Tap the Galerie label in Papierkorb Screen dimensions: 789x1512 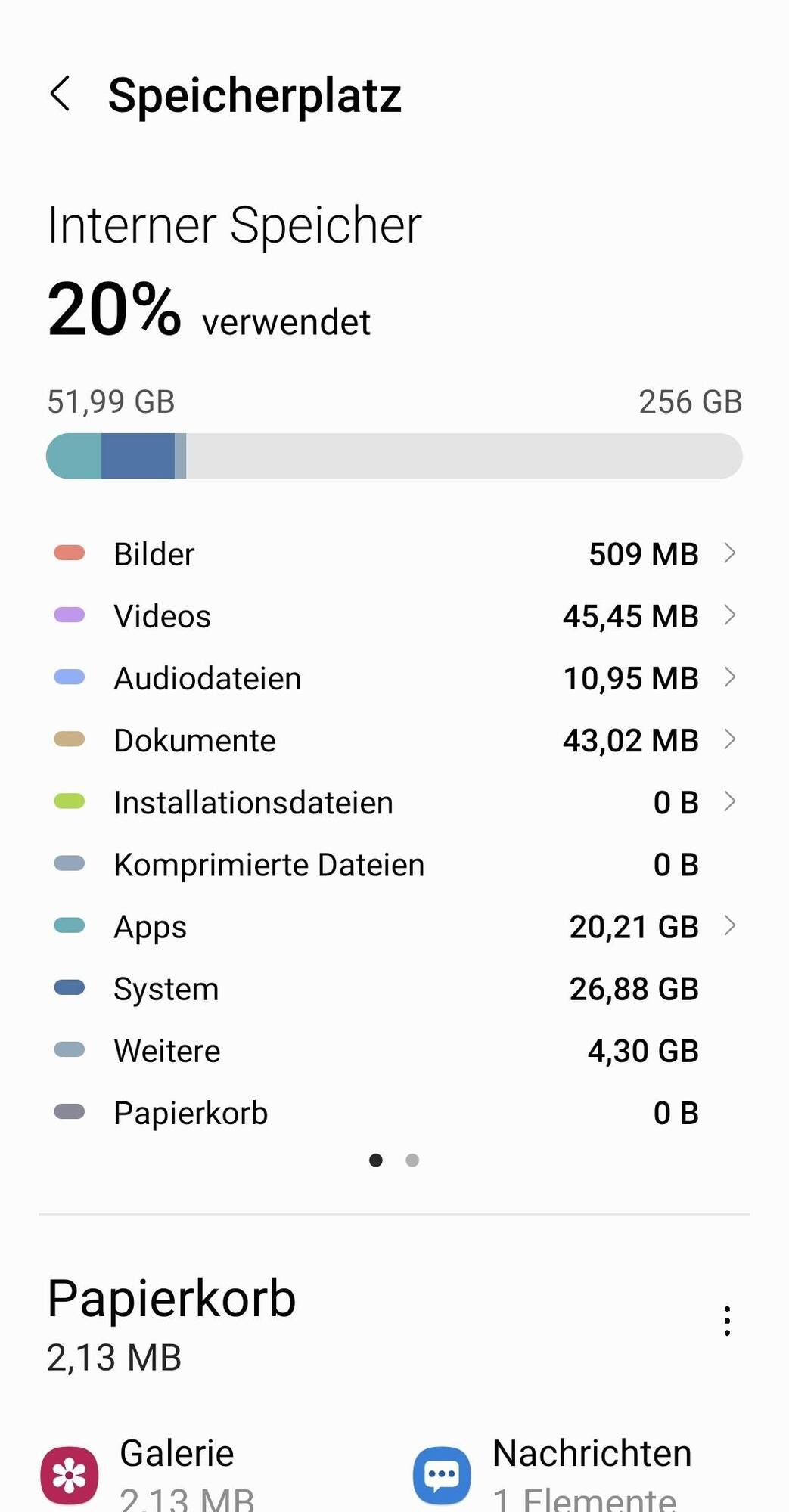pyautogui.click(x=177, y=1453)
